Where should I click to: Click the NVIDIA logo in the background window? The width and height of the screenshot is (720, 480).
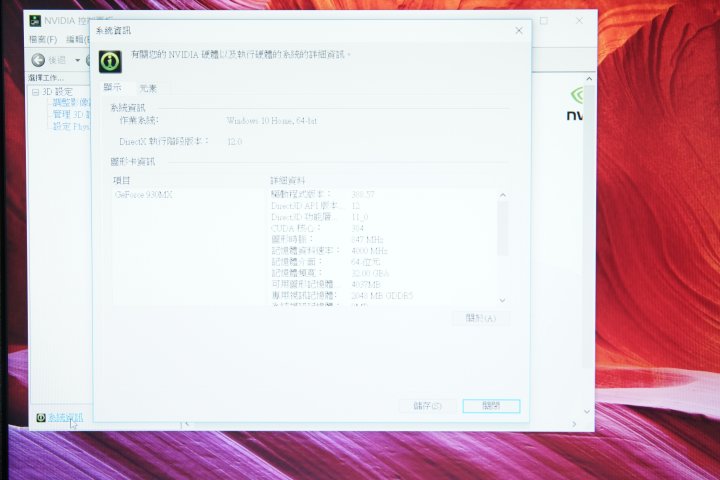575,105
